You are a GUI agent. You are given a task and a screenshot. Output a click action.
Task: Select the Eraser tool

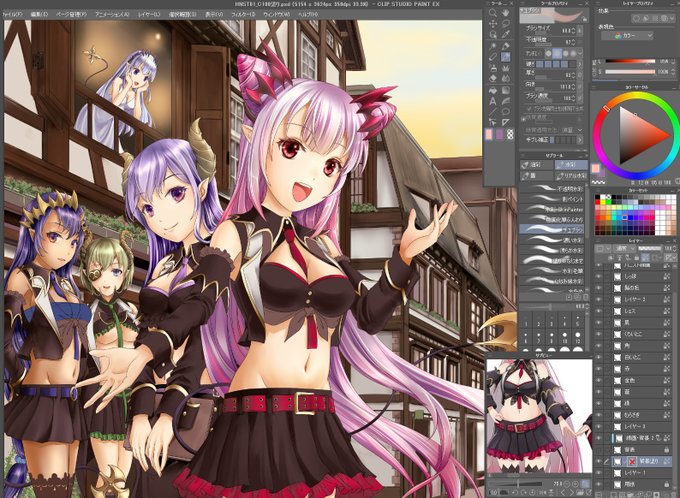coord(493,79)
